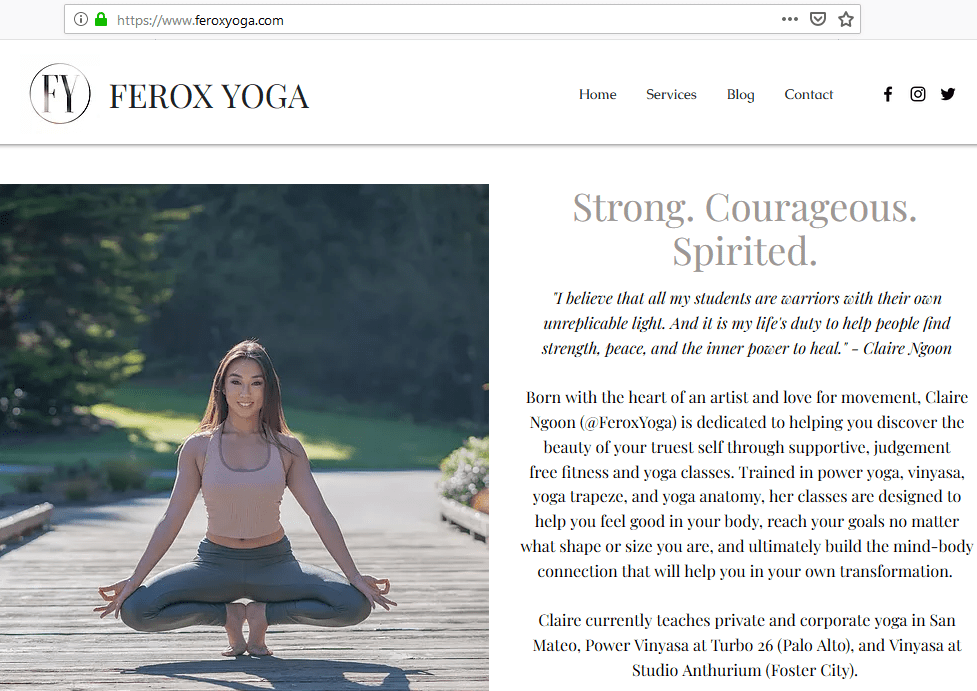Visit Instagram via the header icon
This screenshot has height=691, width=977.
click(x=918, y=94)
